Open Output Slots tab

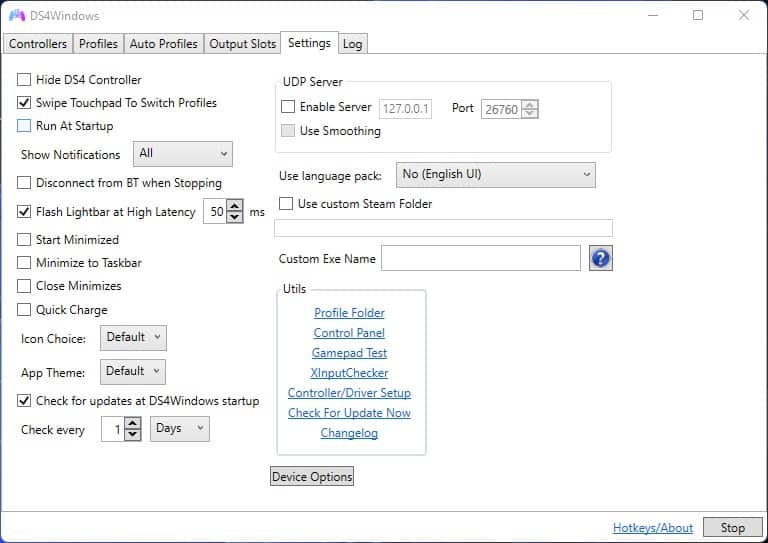(242, 44)
